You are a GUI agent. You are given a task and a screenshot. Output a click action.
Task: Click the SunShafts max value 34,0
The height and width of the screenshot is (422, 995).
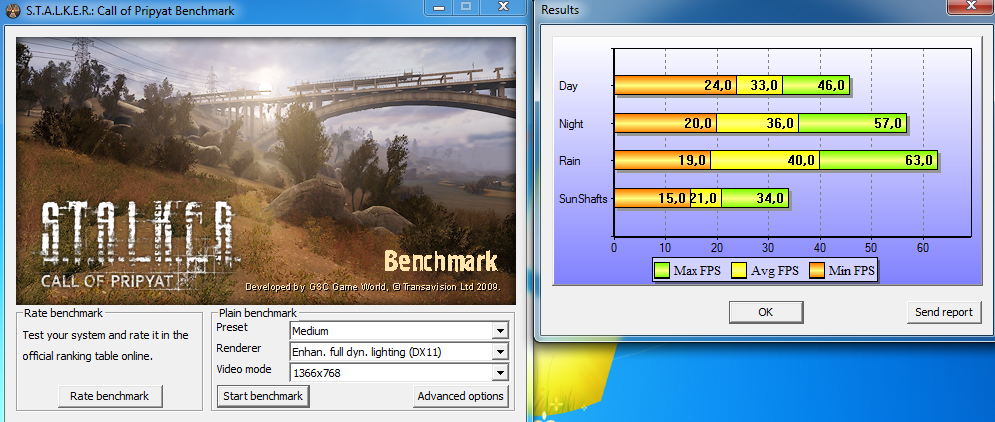(x=770, y=199)
